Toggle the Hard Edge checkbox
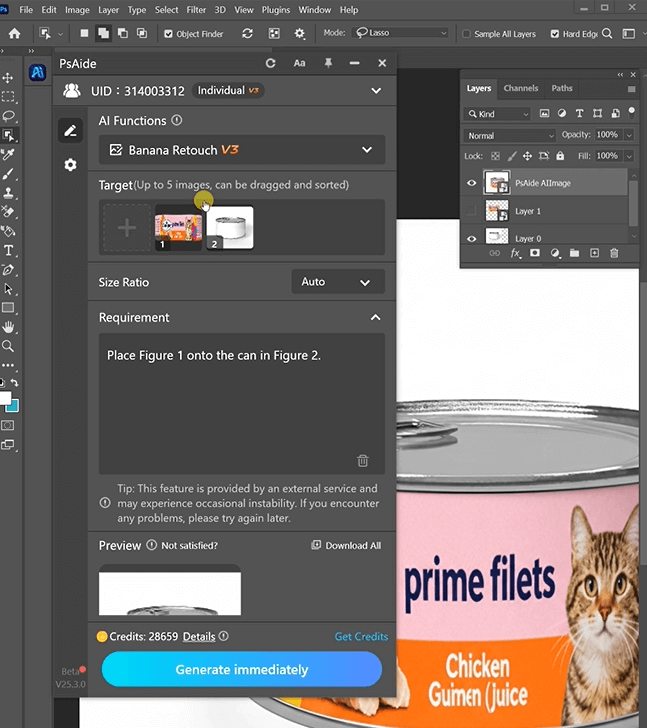The height and width of the screenshot is (728, 647). [555, 34]
